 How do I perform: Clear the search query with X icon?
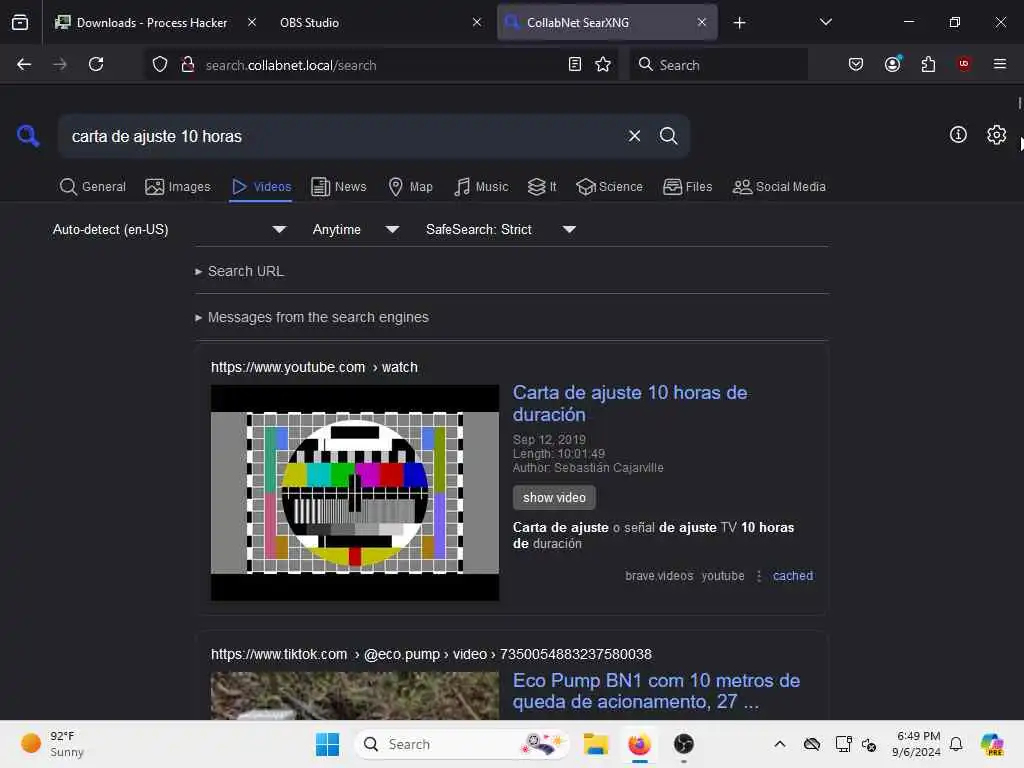click(634, 136)
